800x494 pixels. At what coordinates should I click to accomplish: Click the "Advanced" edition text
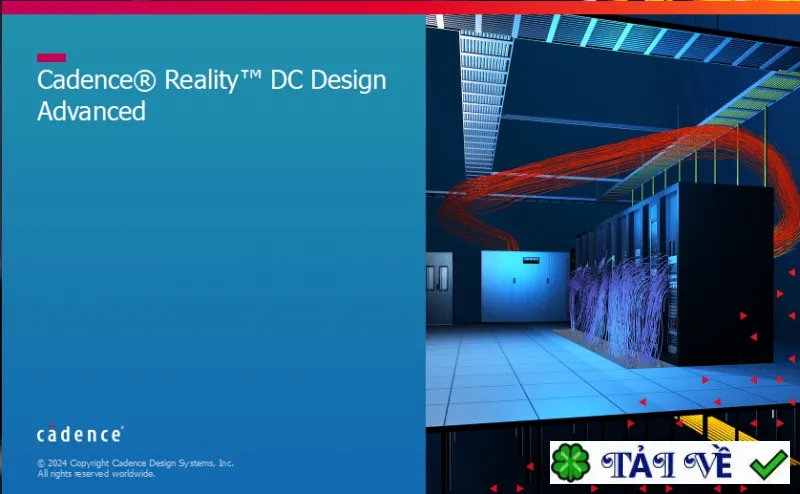pos(91,111)
